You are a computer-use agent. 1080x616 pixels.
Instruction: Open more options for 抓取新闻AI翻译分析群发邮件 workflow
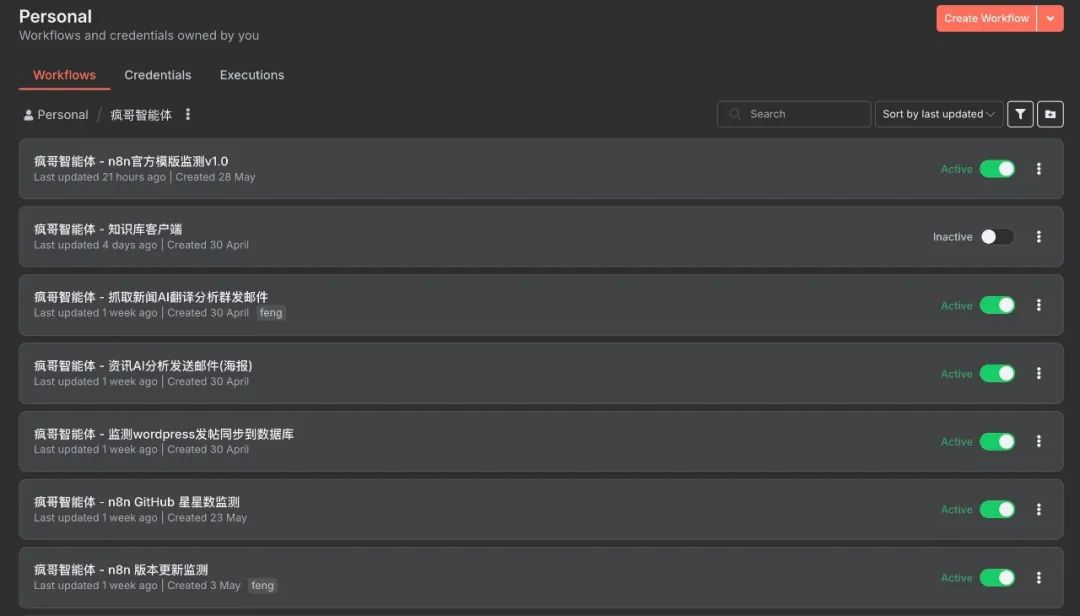click(x=1039, y=305)
